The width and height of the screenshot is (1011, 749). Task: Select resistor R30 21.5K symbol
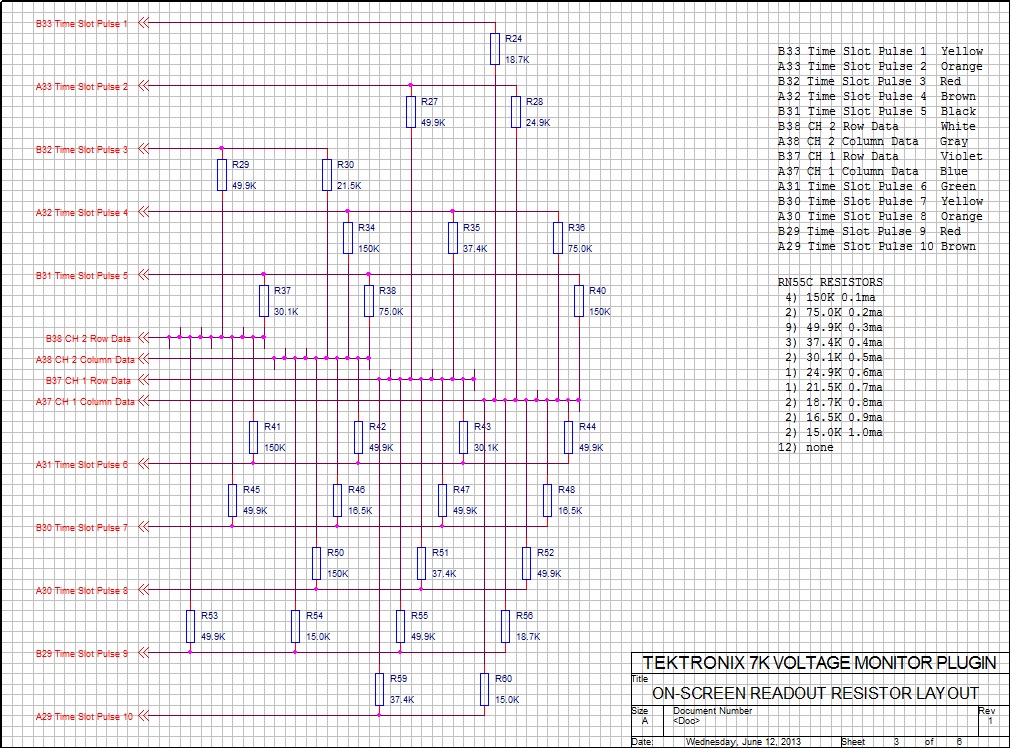coord(327,175)
